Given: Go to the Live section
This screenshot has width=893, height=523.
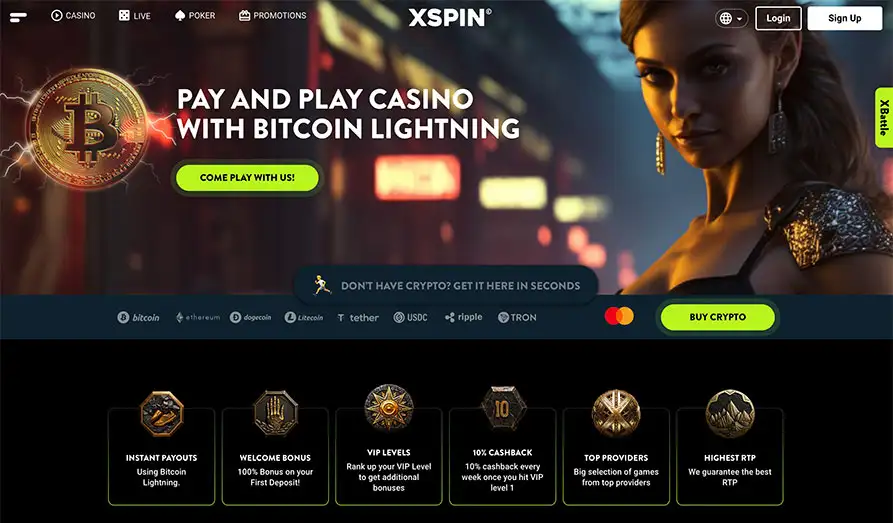Looking at the screenshot, I should click(134, 15).
